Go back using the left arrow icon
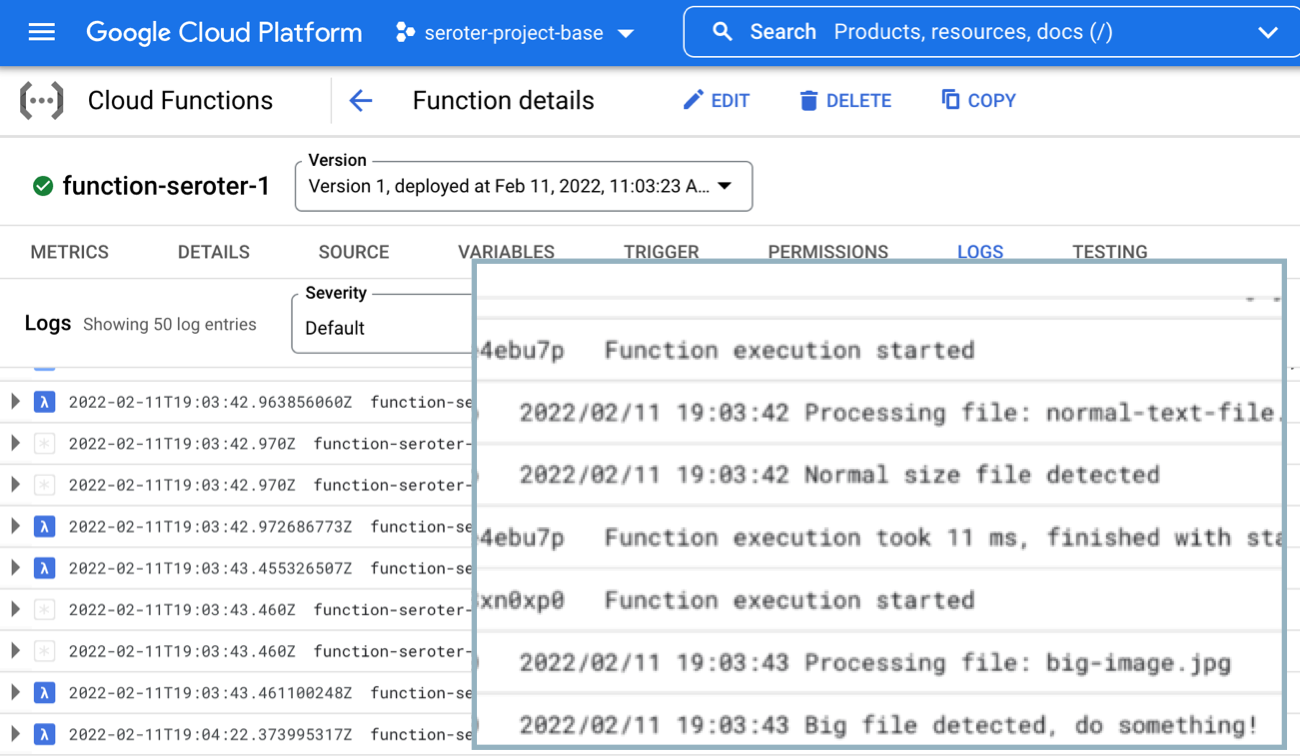 click(360, 101)
